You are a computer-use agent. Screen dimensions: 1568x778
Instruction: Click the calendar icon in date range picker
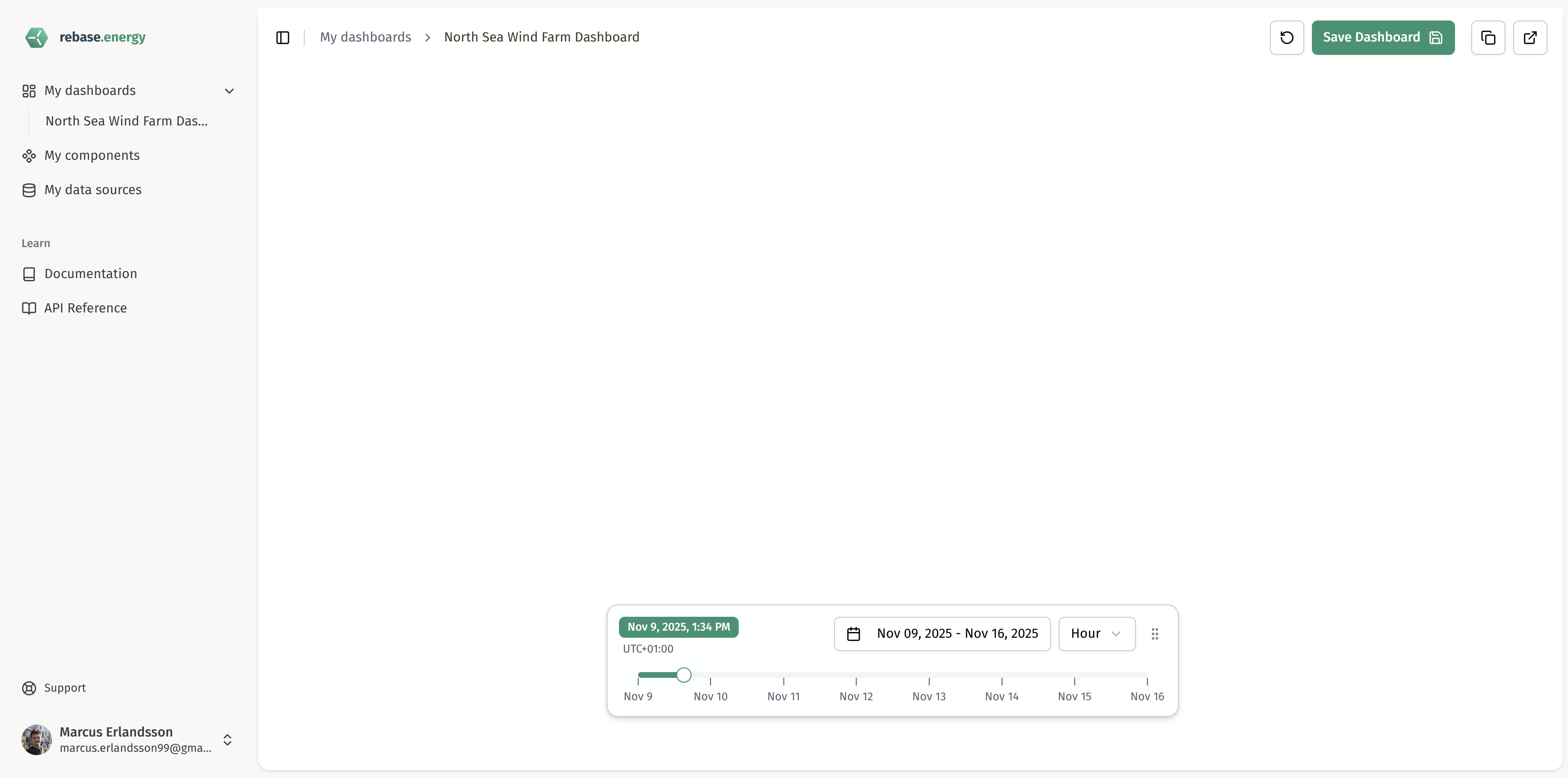pos(854,634)
